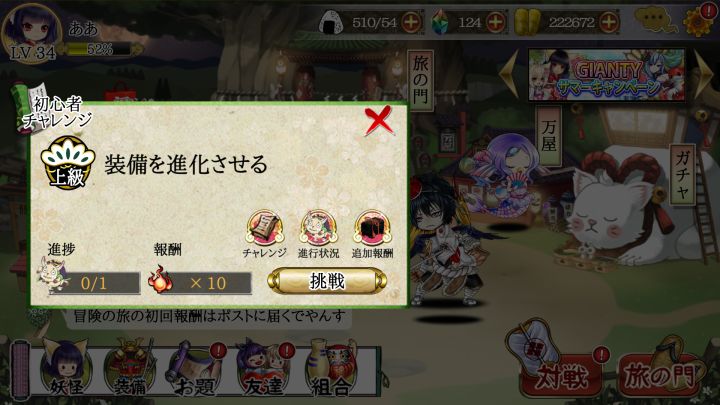Show next banner with right arrow

[703, 74]
